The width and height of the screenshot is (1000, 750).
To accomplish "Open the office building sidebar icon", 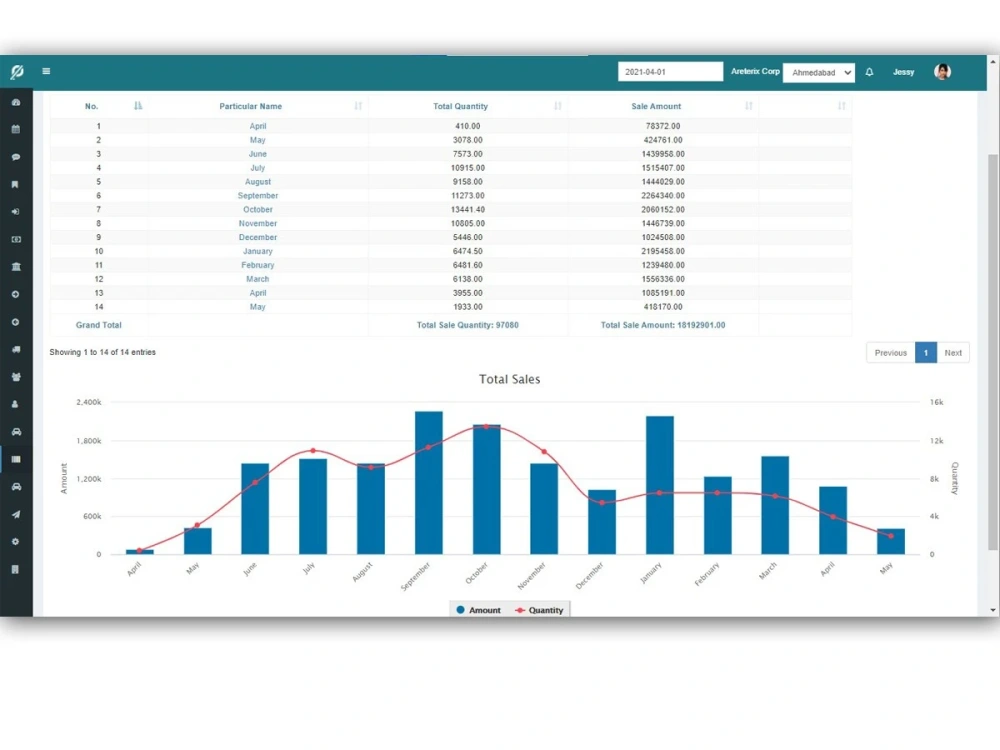I will (16, 570).
